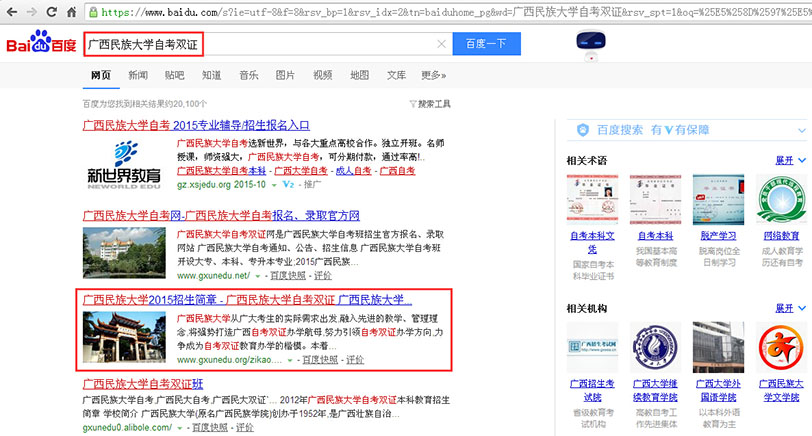Switch to the 知道 tab

[211, 76]
